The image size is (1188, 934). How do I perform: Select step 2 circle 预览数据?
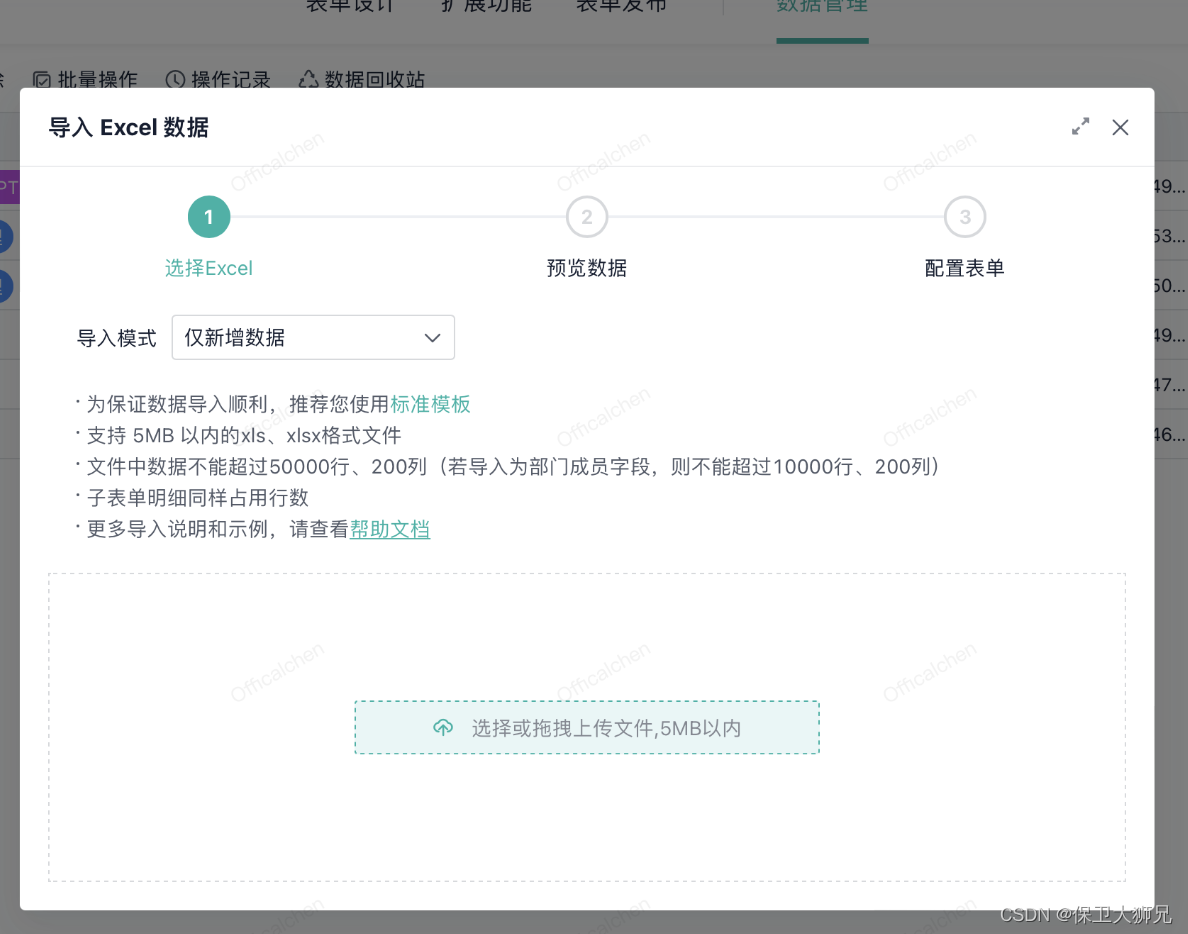pyautogui.click(x=586, y=217)
